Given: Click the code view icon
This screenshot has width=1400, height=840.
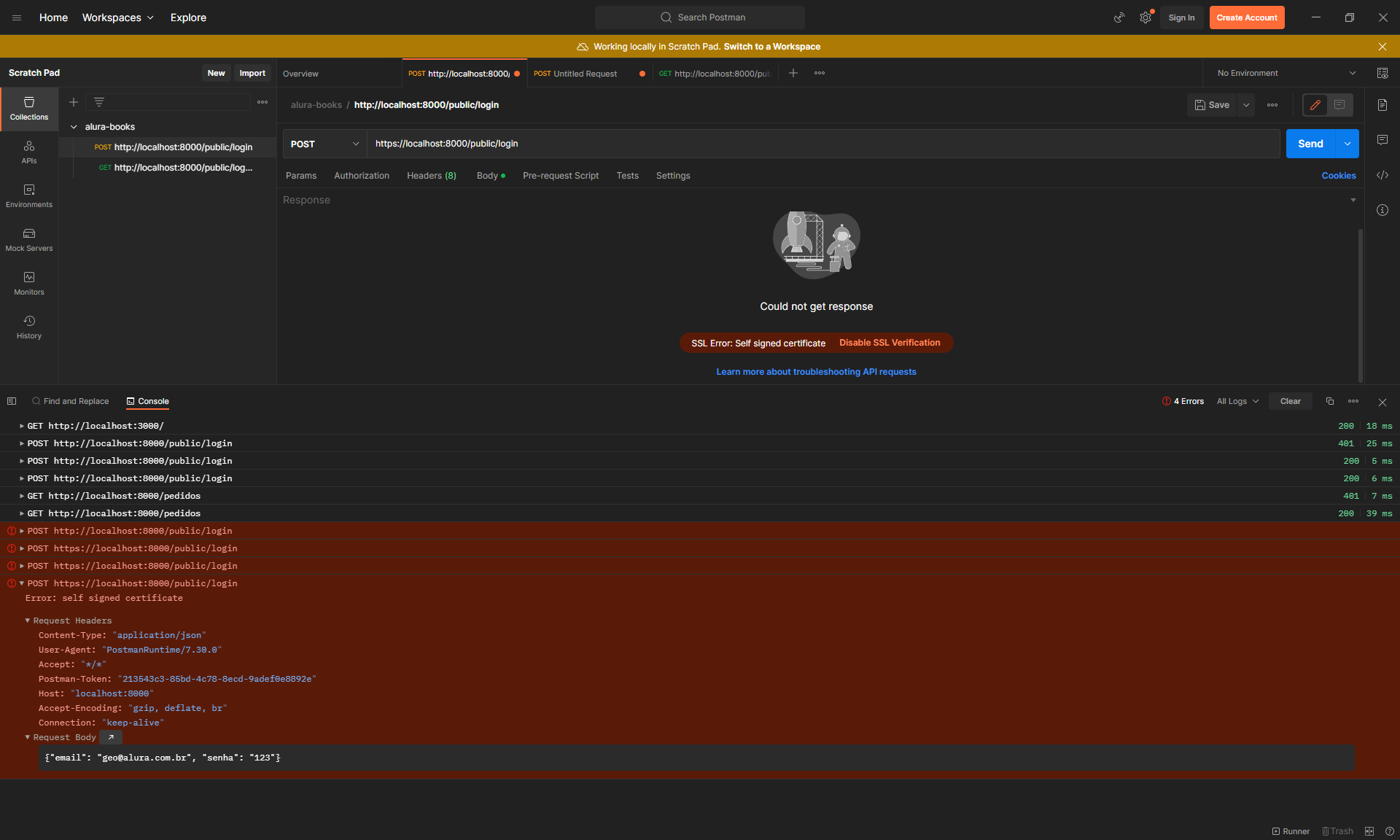Looking at the screenshot, I should point(1385,175).
